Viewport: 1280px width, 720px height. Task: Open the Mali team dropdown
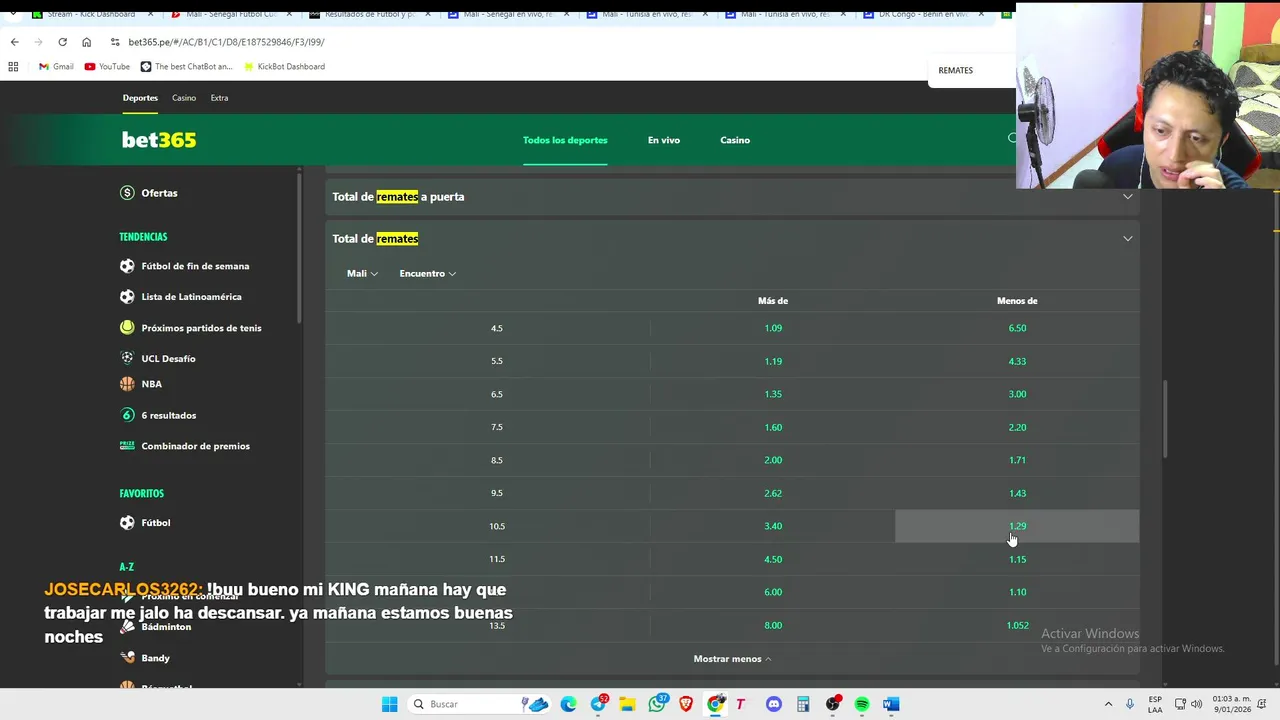pyautogui.click(x=362, y=274)
